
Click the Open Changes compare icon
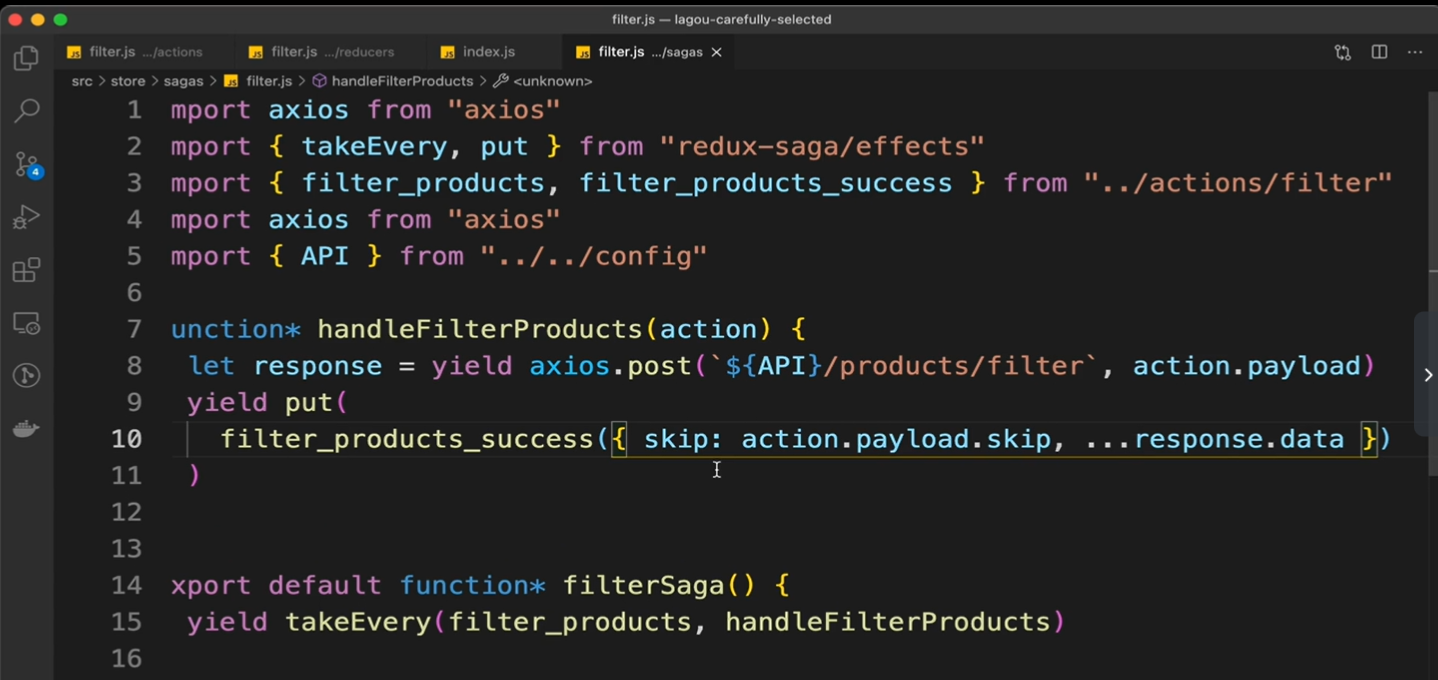(x=1342, y=52)
